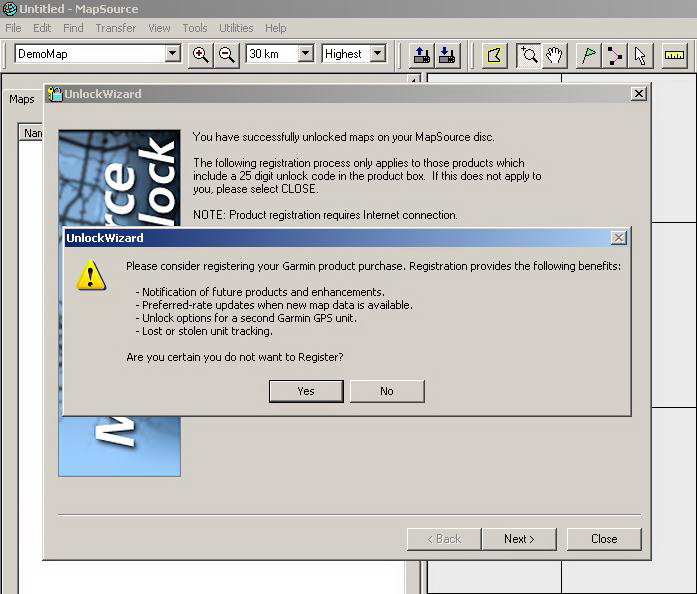Click No in registration prompt
The image size is (697, 594).
pos(387,391)
